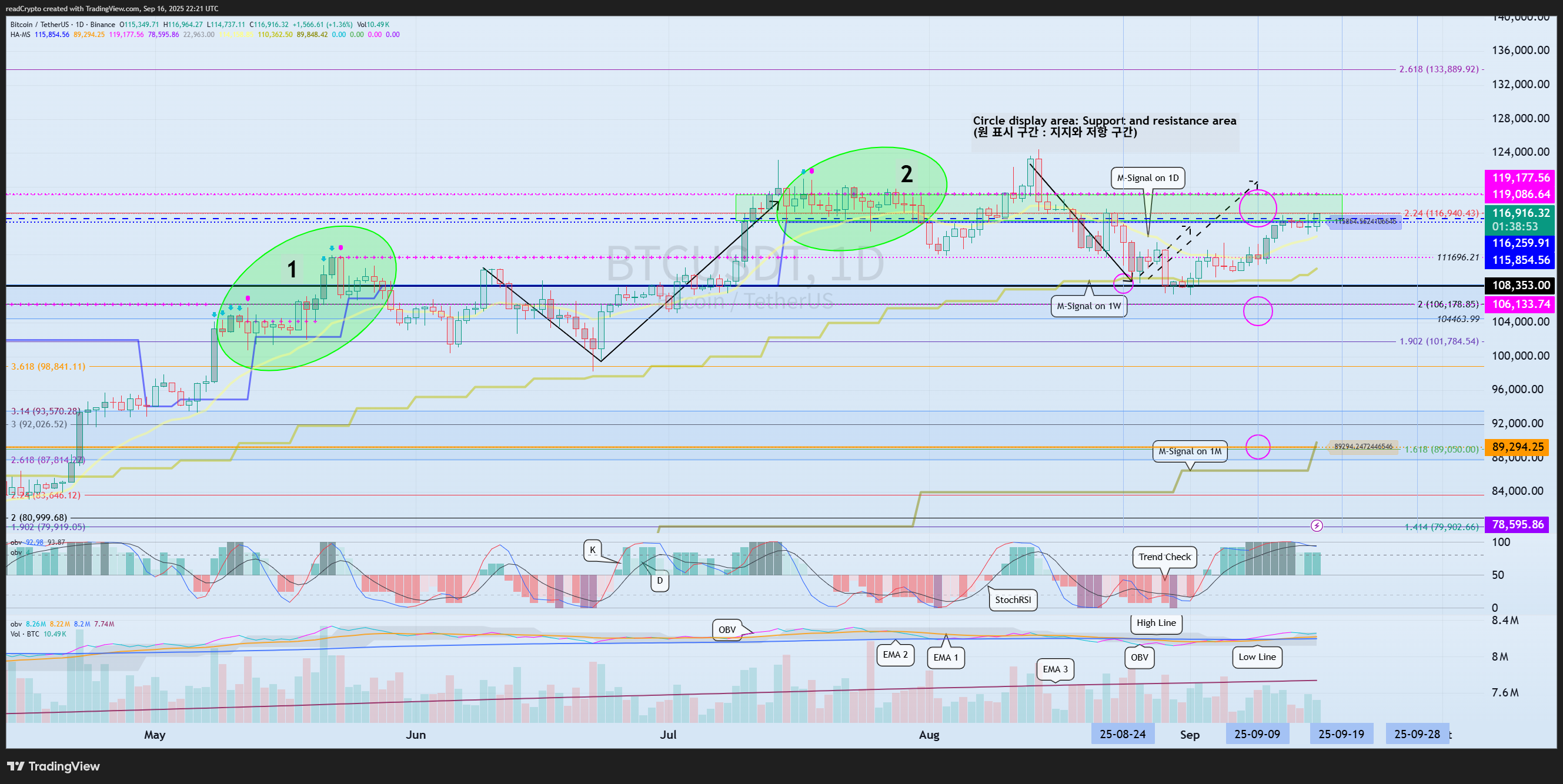The height and width of the screenshot is (784, 1563).
Task: Select the 25-09-09 date marker
Action: pyautogui.click(x=1257, y=734)
